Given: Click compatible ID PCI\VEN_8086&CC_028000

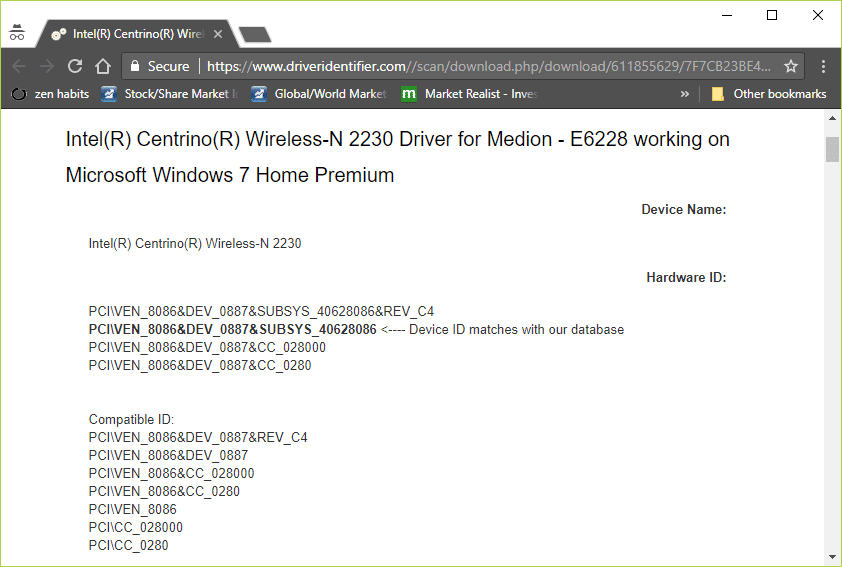Looking at the screenshot, I should (171, 474).
